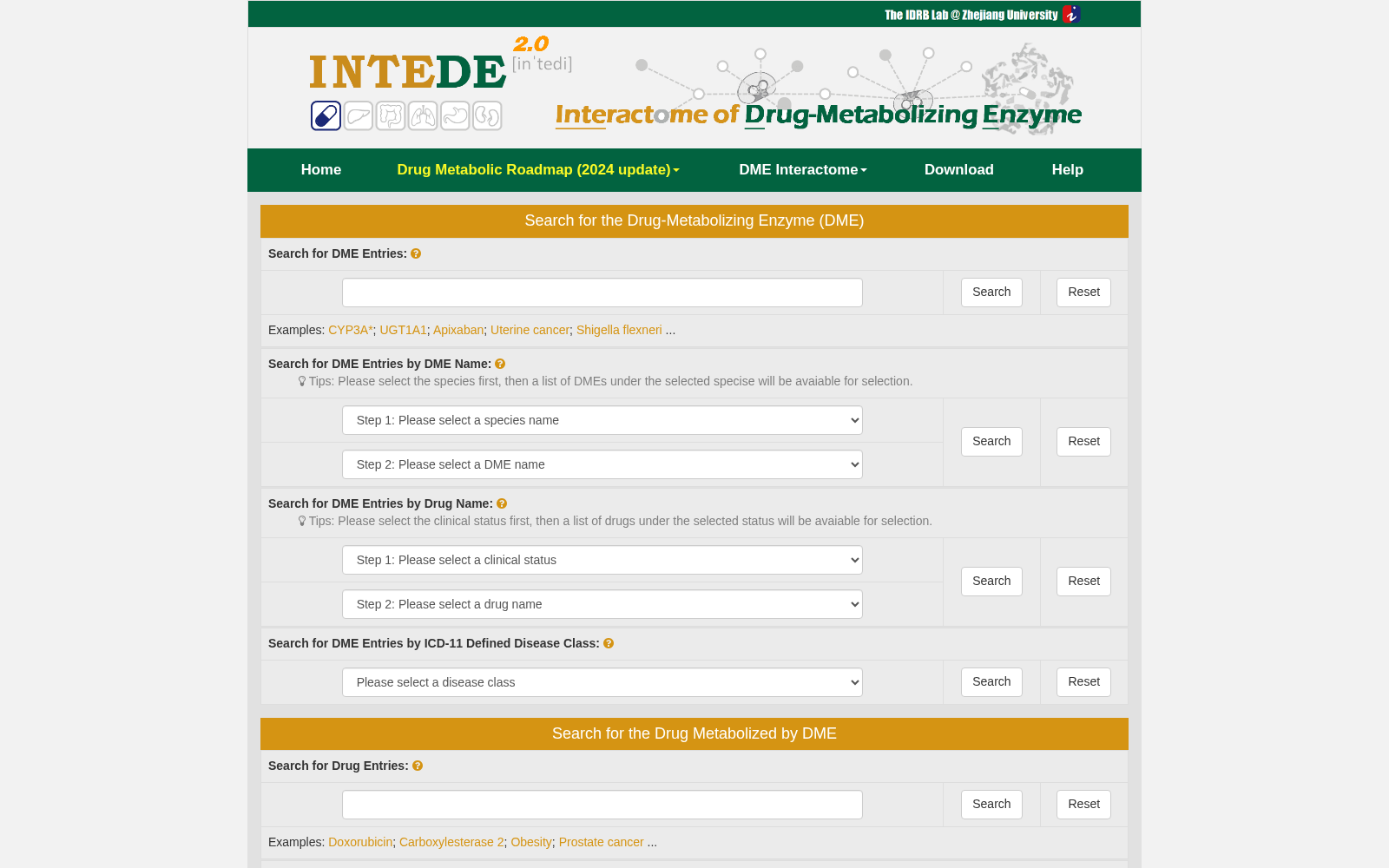
Task: Click the Apixaban example link
Action: (458, 330)
